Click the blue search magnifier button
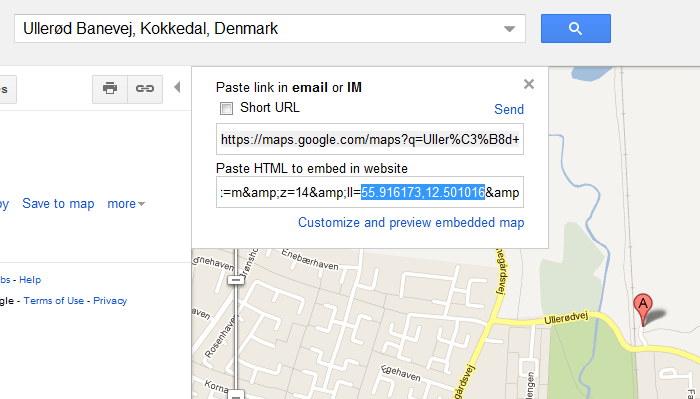The width and height of the screenshot is (700, 399). point(575,29)
